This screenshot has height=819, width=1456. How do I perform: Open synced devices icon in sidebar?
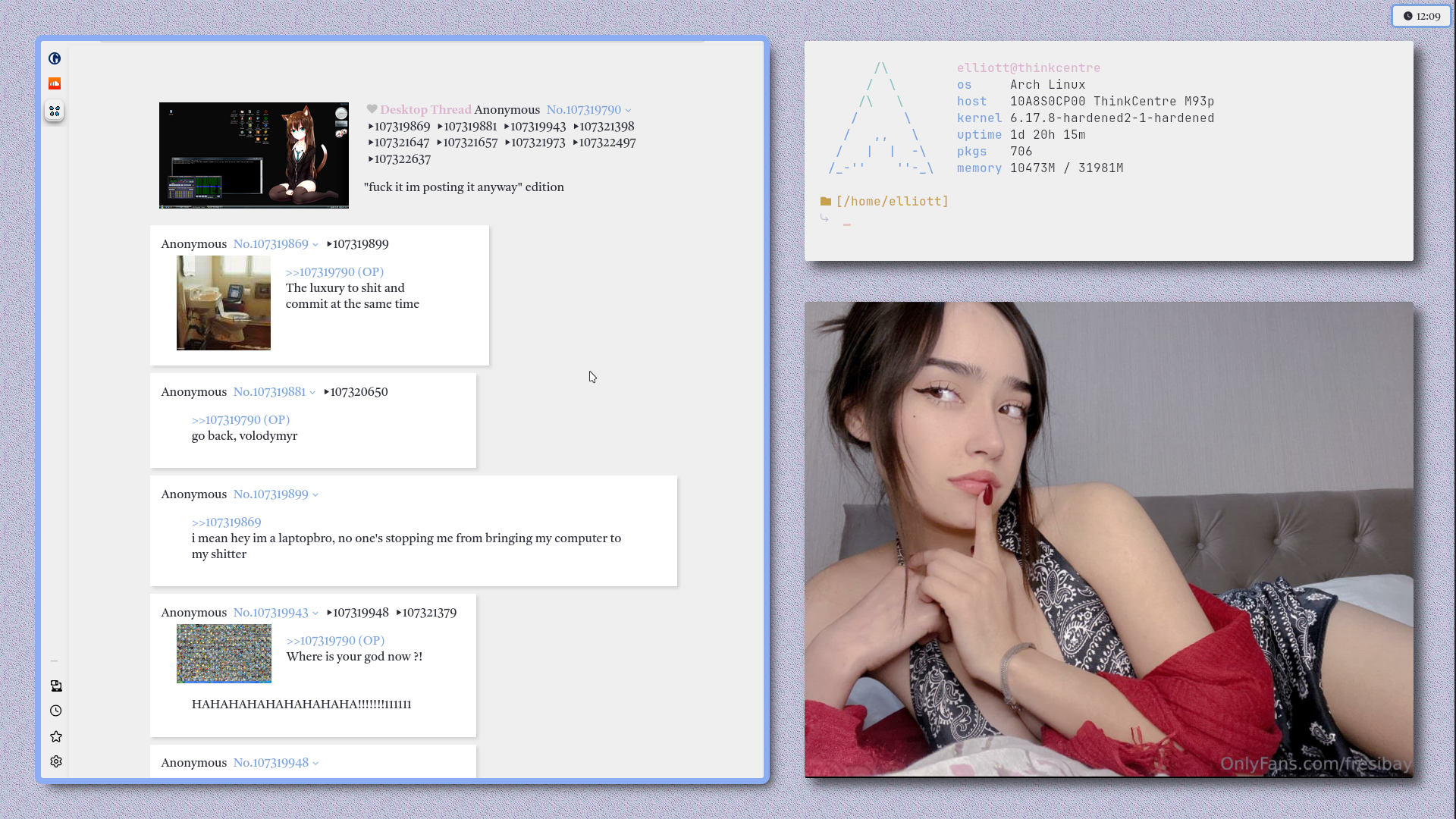[x=56, y=686]
